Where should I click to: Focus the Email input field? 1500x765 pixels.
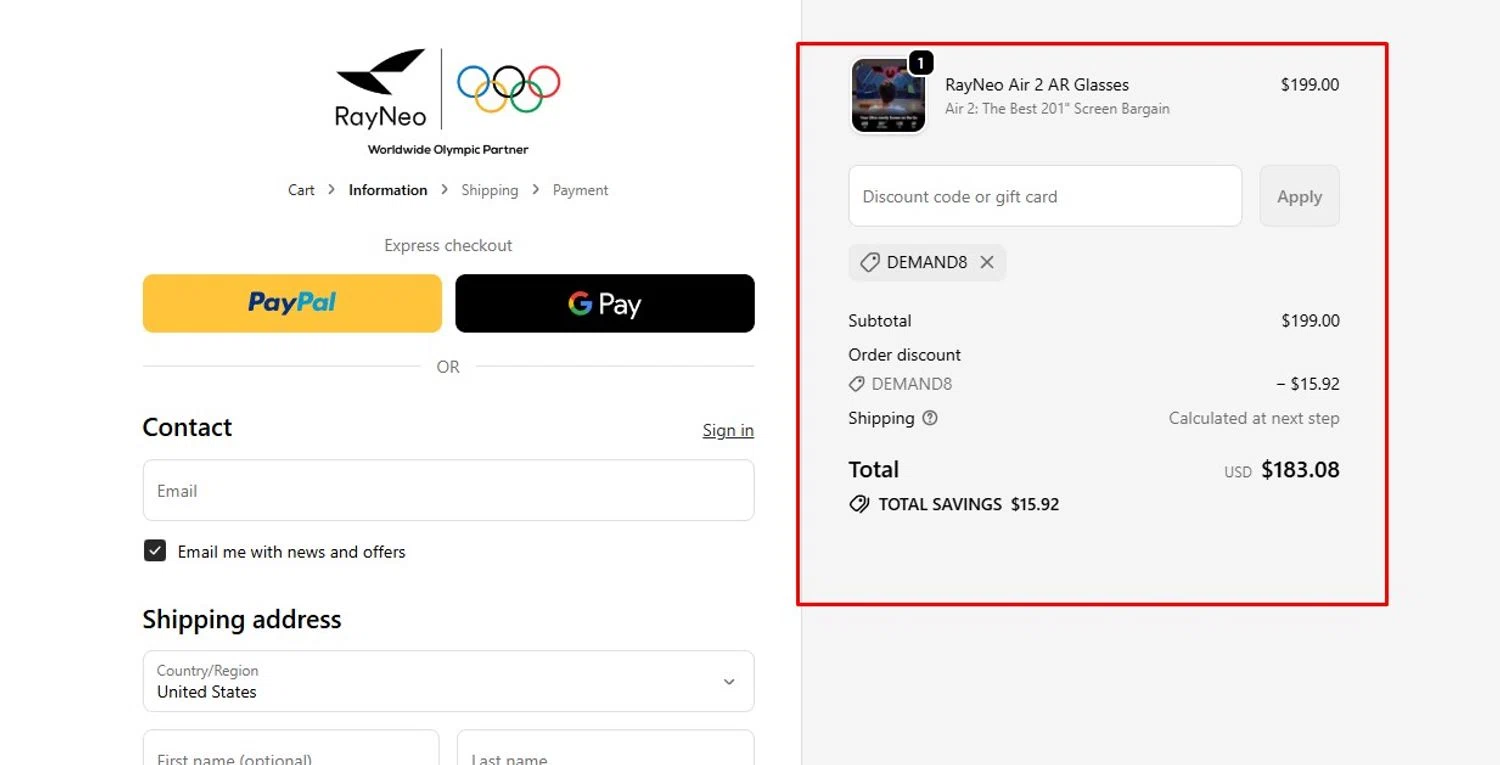(x=448, y=490)
